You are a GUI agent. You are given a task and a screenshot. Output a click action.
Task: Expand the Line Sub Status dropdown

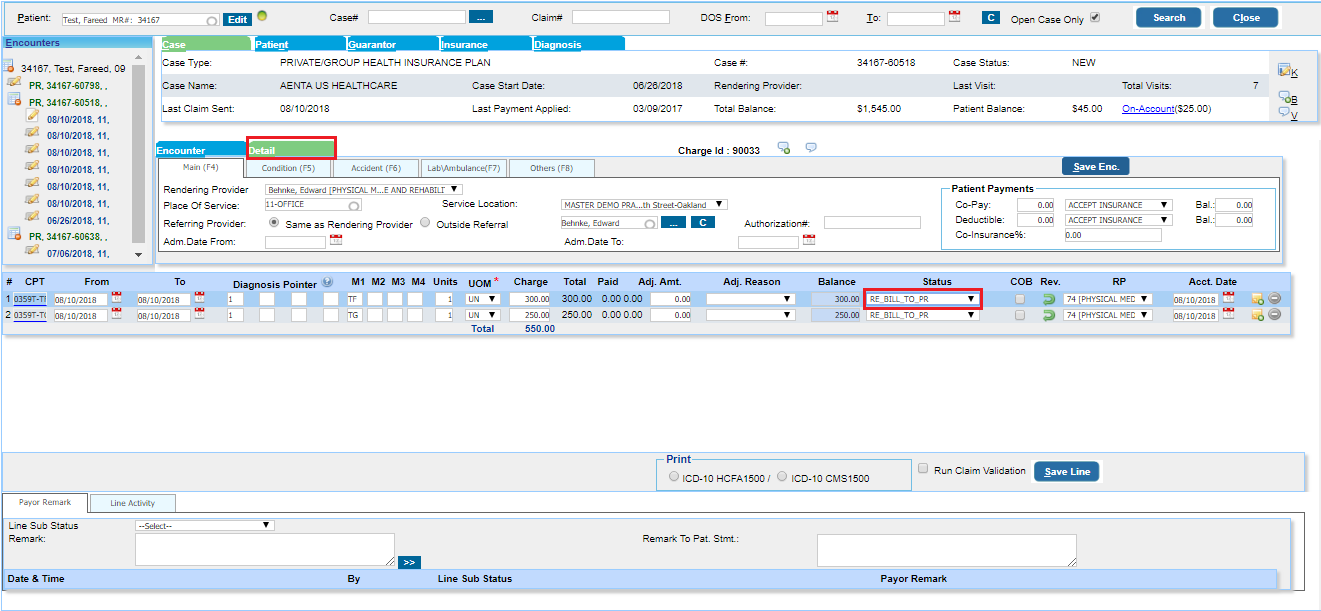tap(204, 525)
